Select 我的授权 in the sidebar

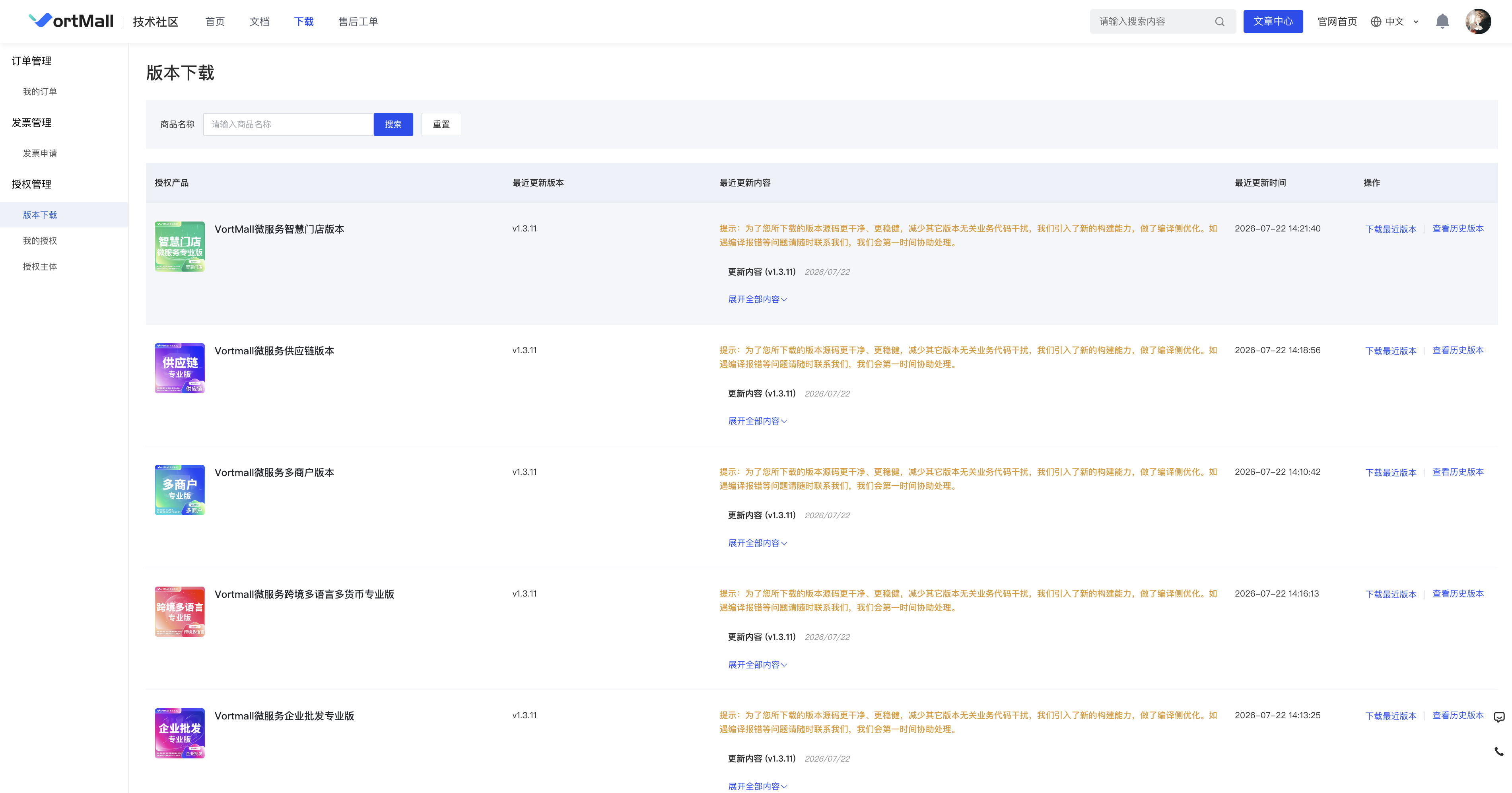point(40,241)
